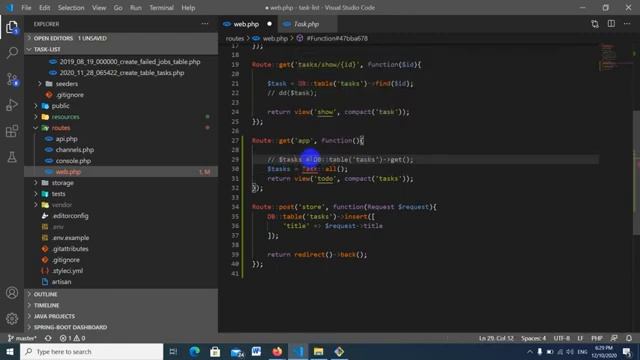Expand the seeders folder

tap(67, 84)
